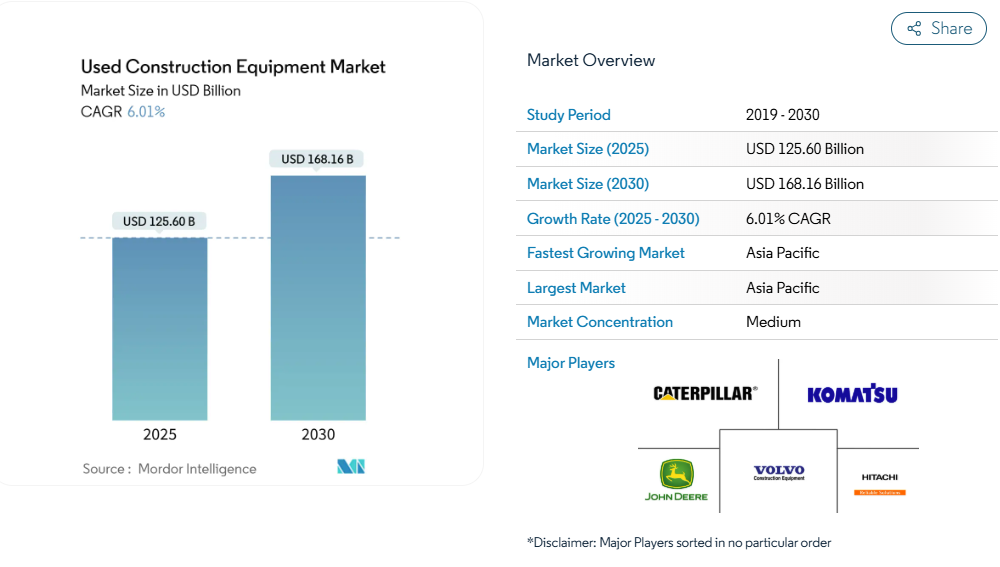Click the 2025 bar in chart
The width and height of the screenshot is (1000, 567).
tap(160, 328)
